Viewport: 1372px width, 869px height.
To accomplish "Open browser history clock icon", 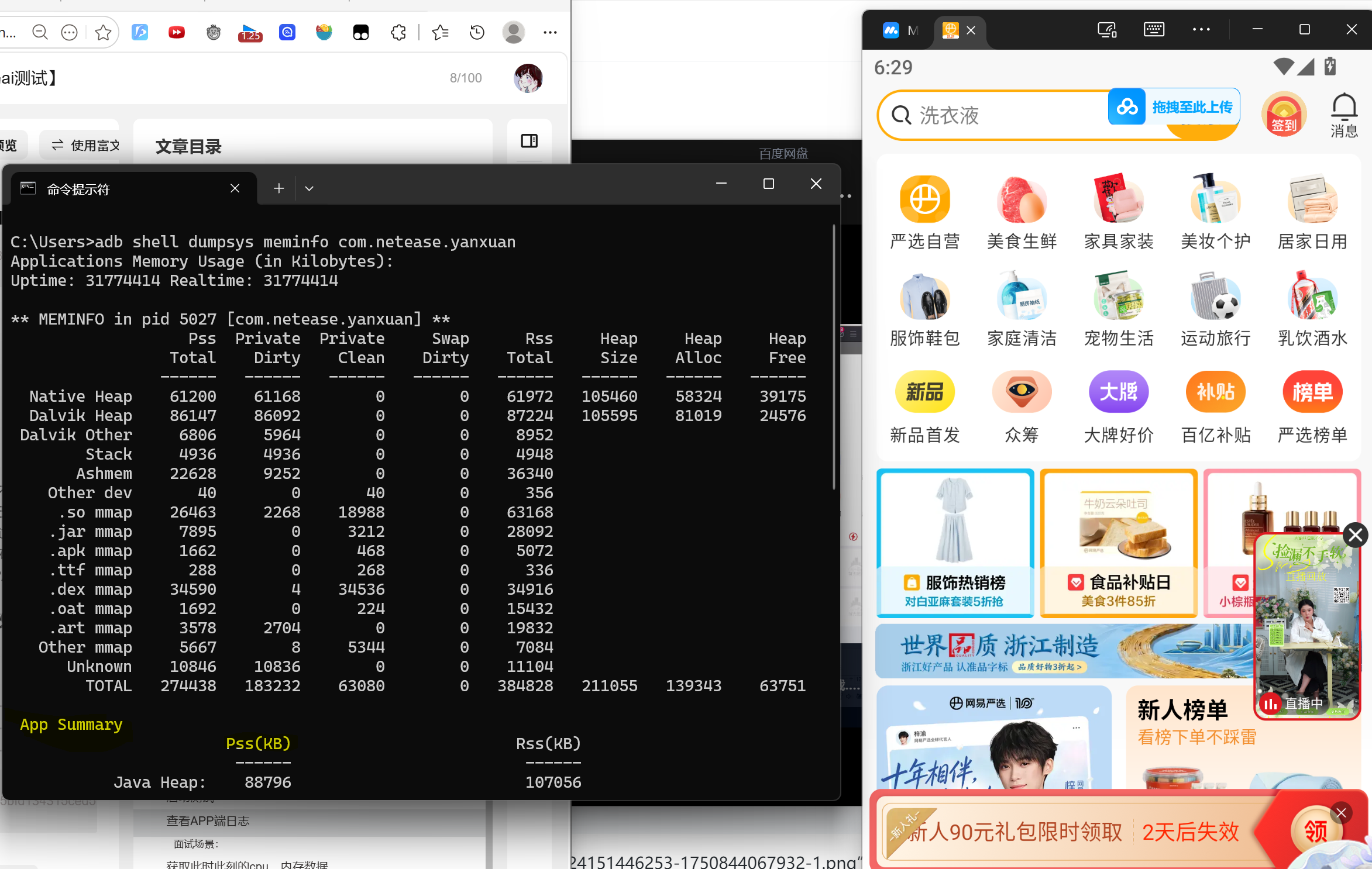I will (x=477, y=32).
